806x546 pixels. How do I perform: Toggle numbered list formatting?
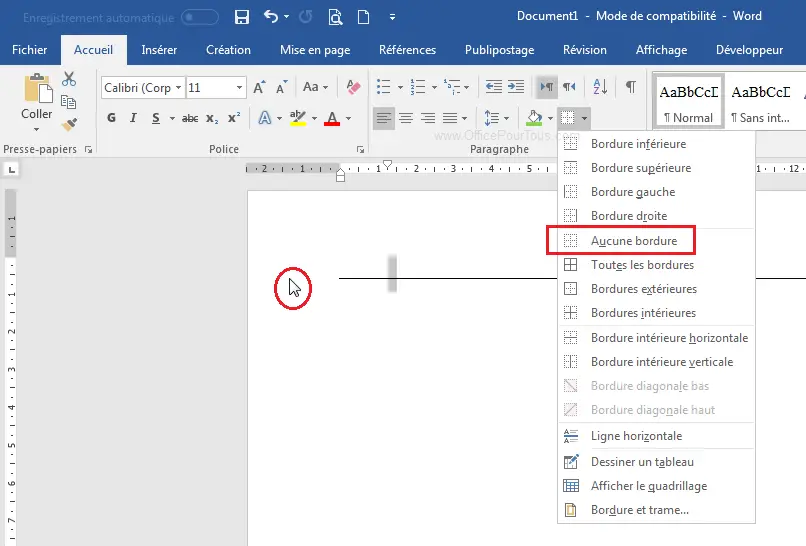point(417,87)
